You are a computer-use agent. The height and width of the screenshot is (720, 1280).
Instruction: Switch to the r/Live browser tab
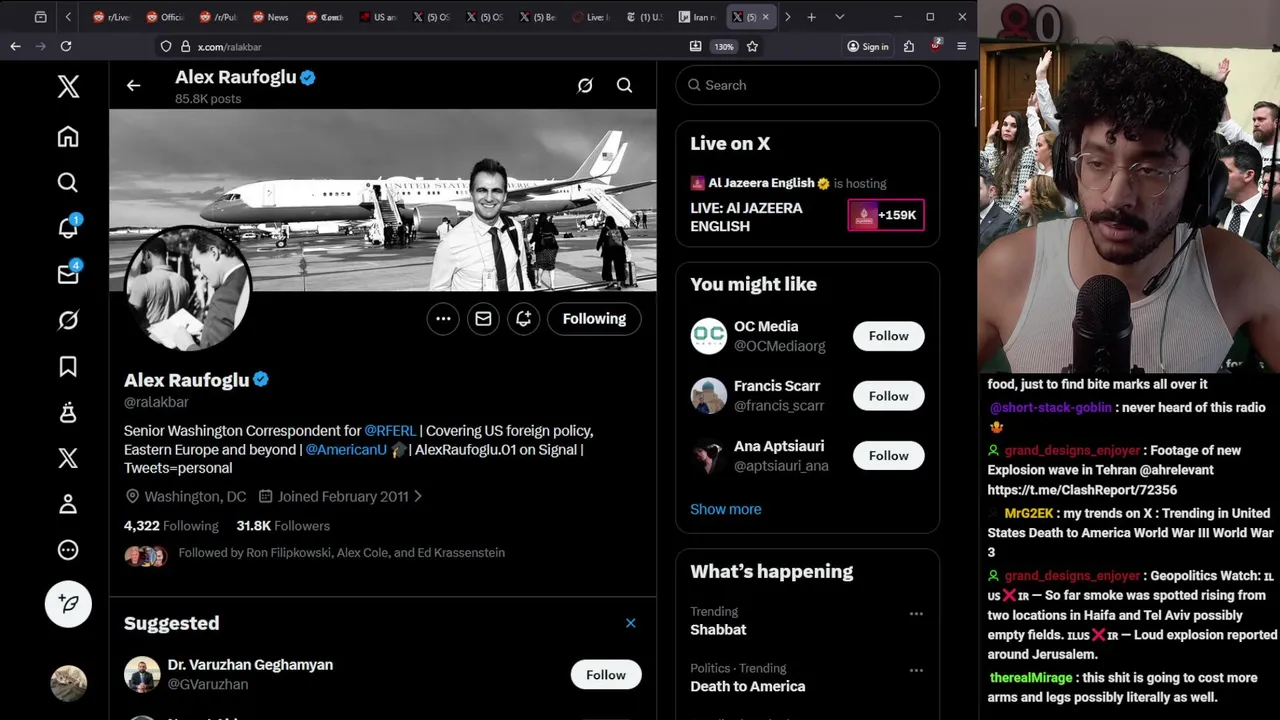(x=112, y=17)
